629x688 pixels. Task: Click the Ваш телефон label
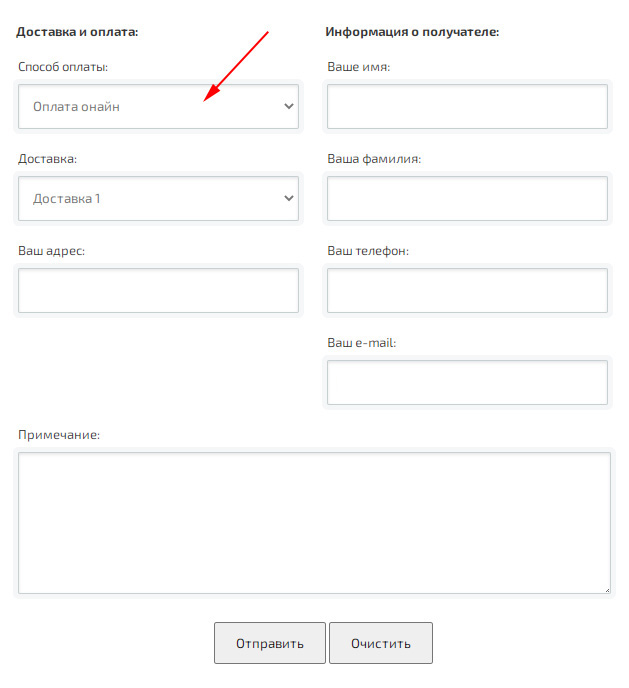368,251
